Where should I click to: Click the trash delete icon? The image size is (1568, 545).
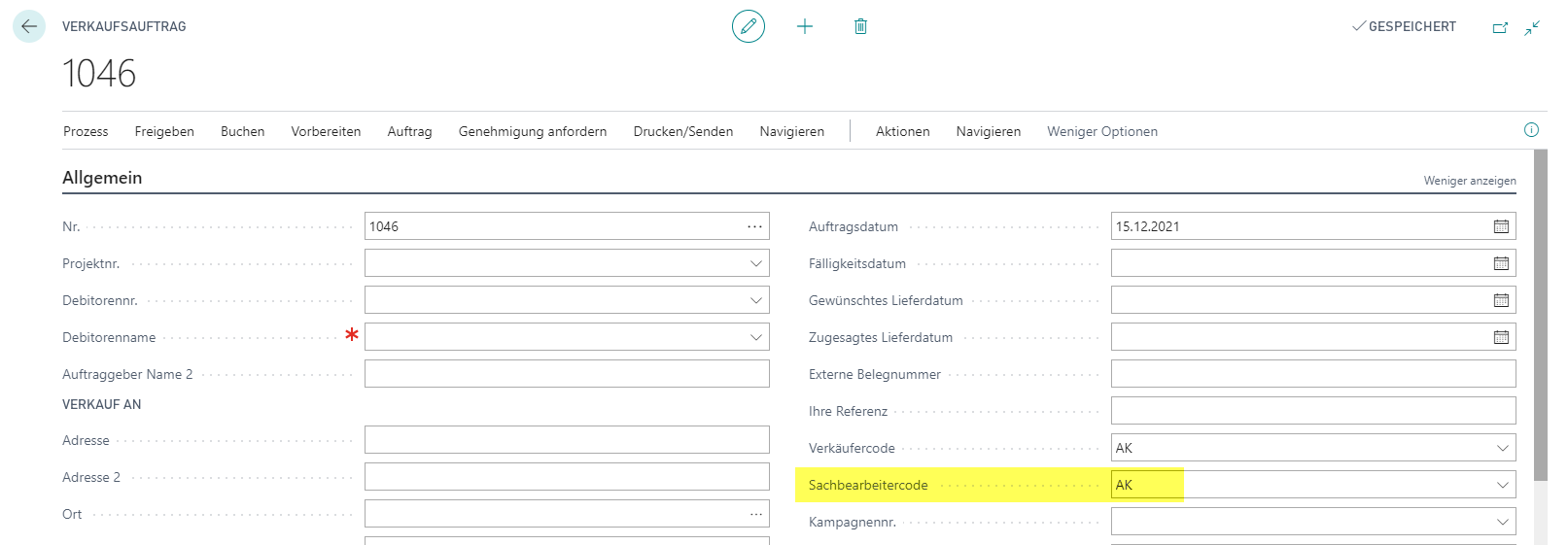pos(860,26)
